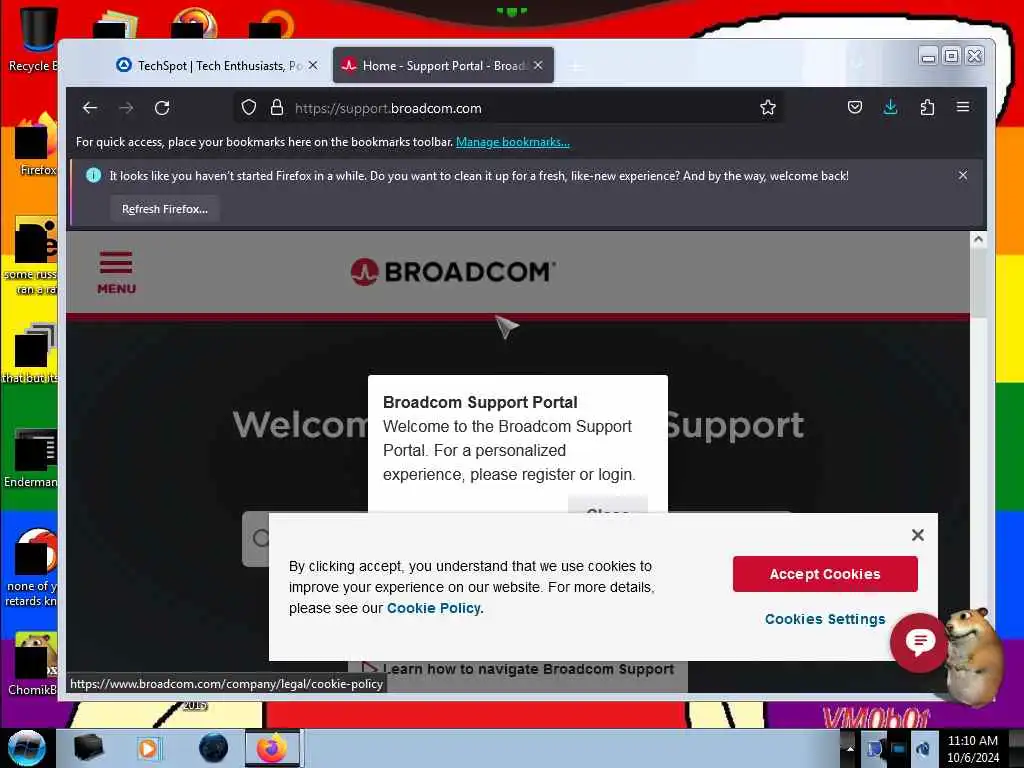Select Home - Support Portal tab

[443, 65]
